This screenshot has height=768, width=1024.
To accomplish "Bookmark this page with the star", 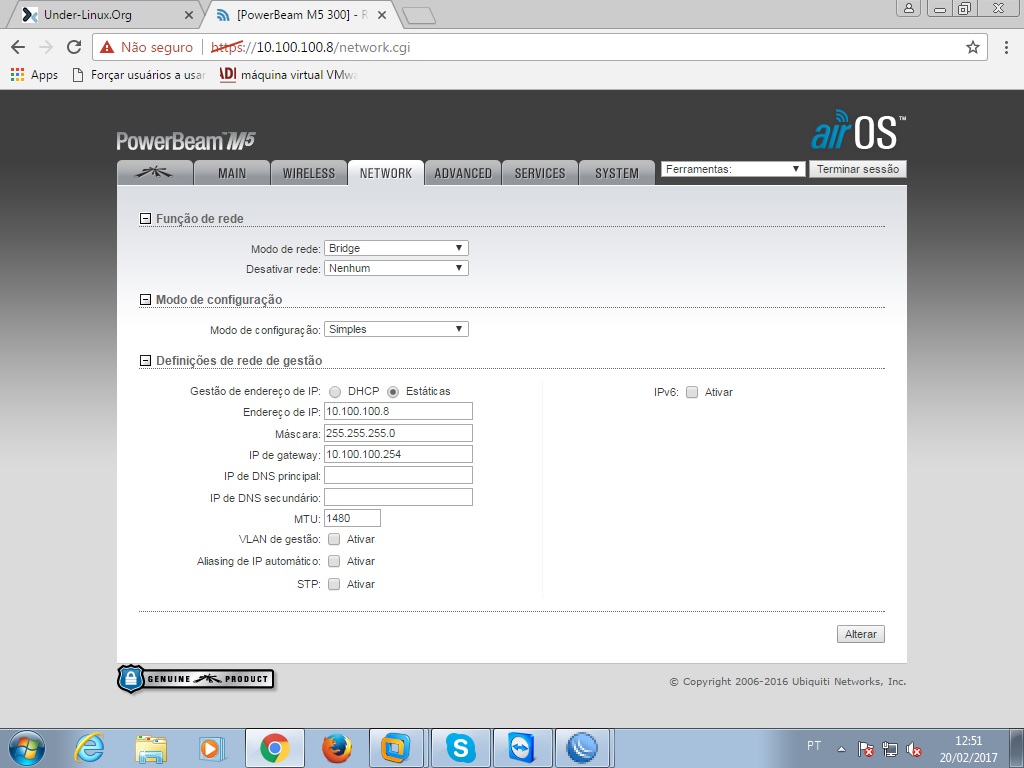I will [x=973, y=47].
